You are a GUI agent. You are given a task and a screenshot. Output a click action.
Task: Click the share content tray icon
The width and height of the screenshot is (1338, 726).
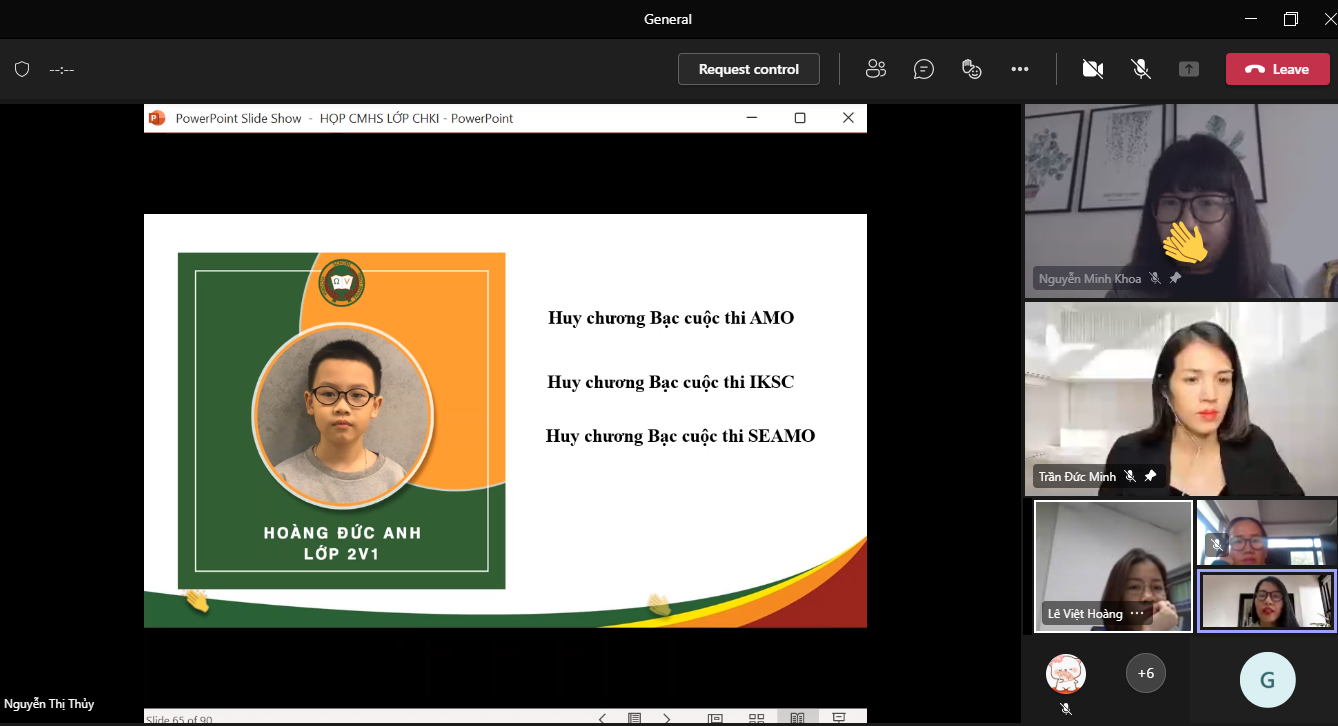point(1188,69)
